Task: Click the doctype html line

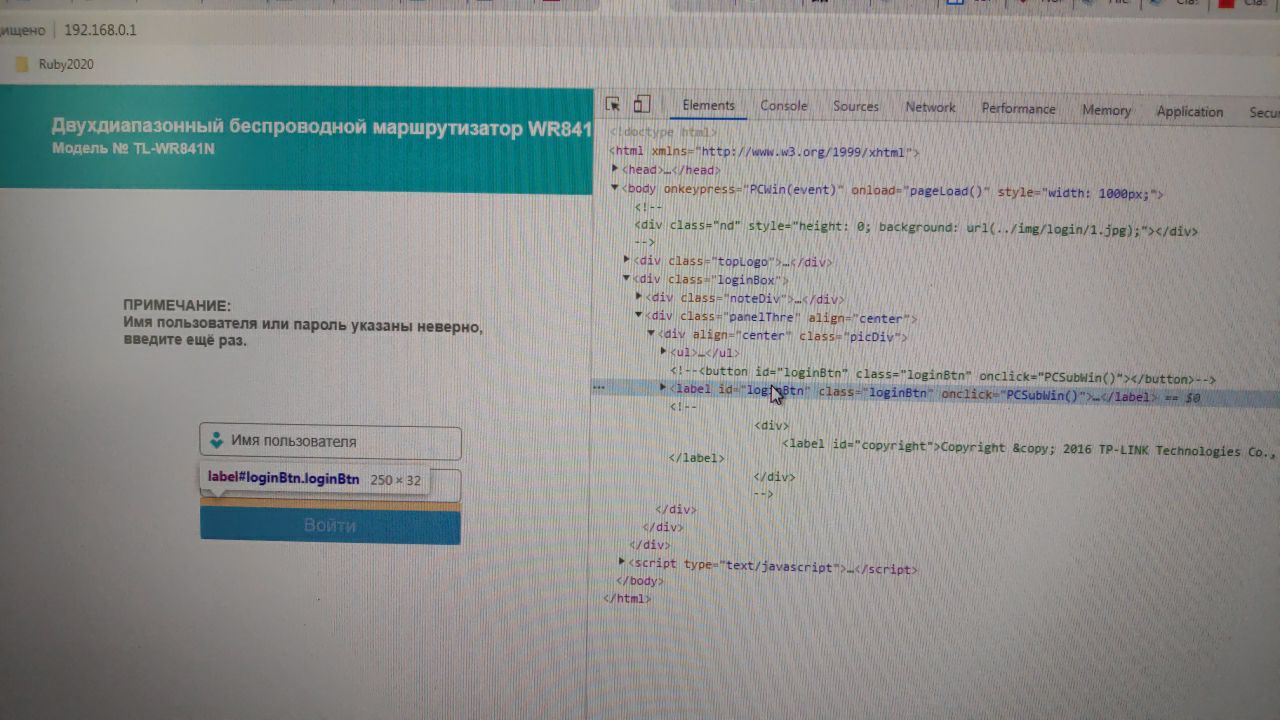Action: (661, 132)
